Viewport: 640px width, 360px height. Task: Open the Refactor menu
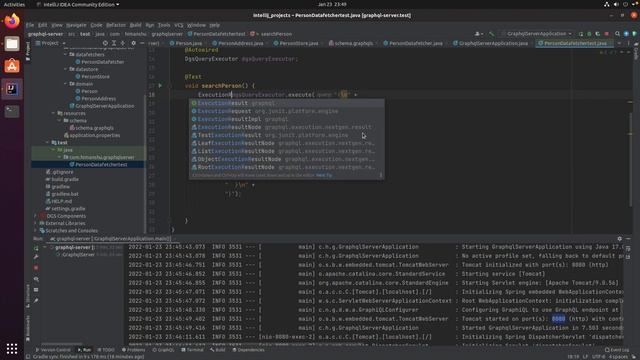click(116, 25)
